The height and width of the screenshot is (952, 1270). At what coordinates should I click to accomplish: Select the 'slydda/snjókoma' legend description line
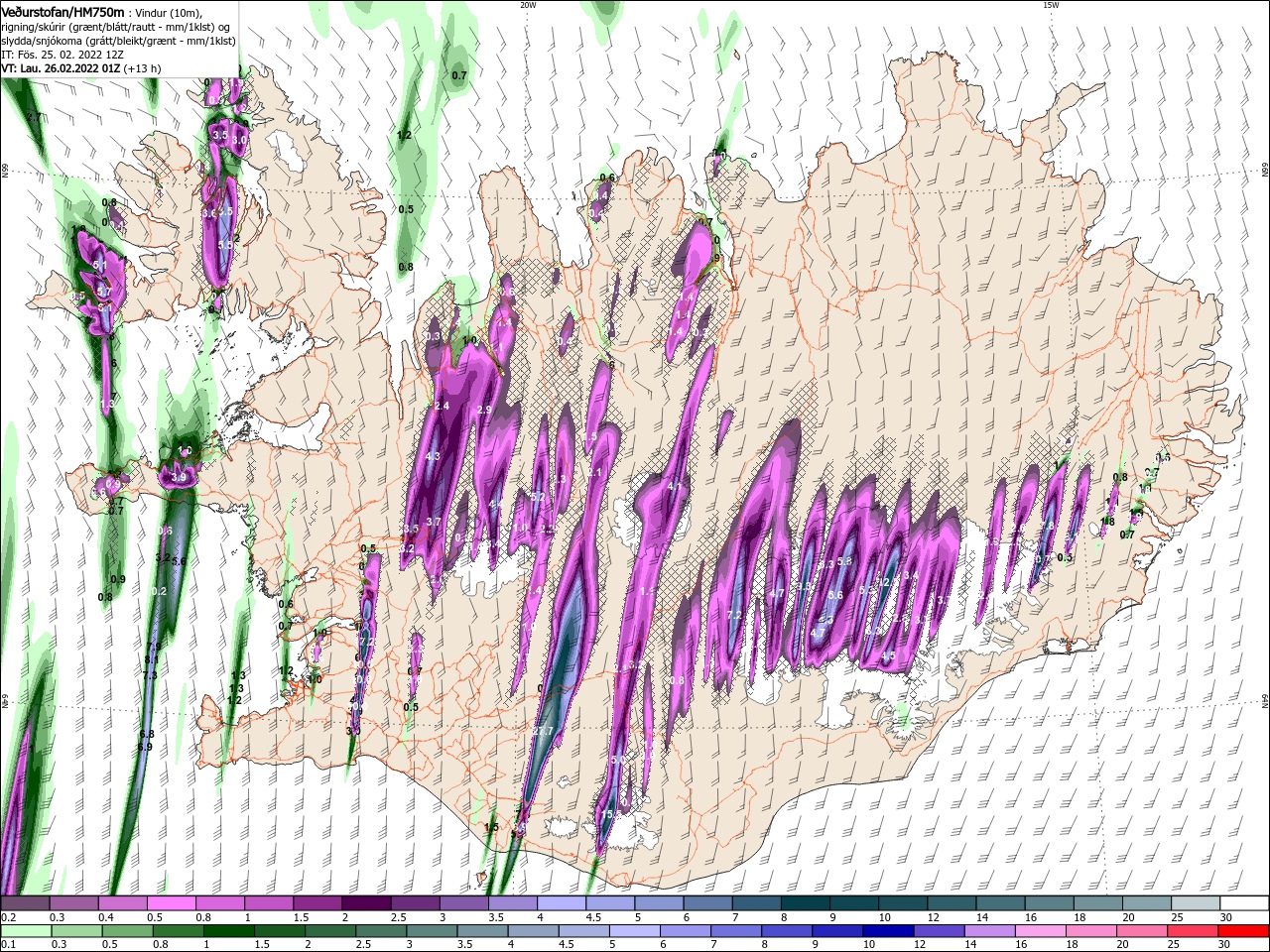coord(118,41)
